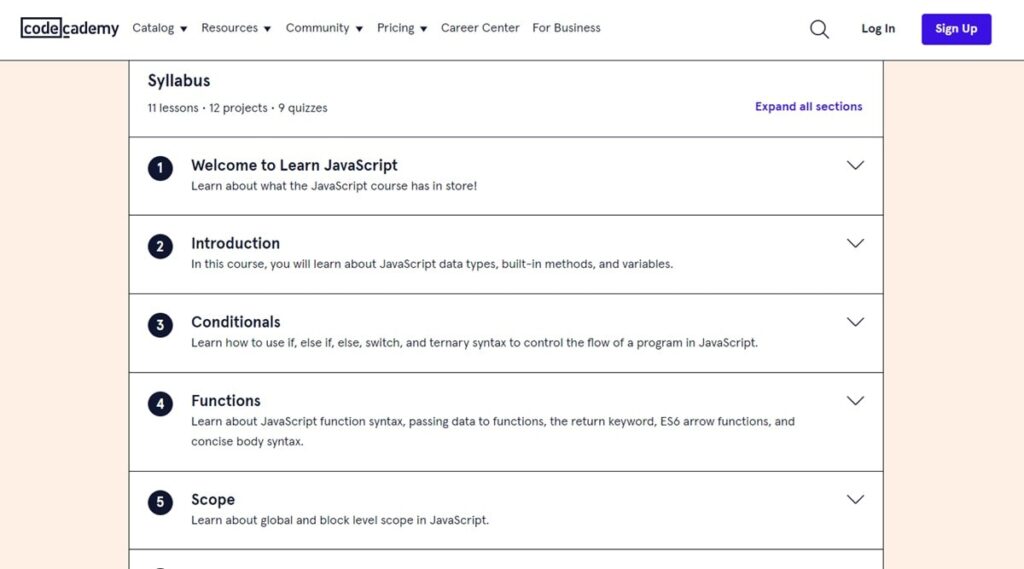Image resolution: width=1024 pixels, height=569 pixels.
Task: Click the number 3 circle badge
Action: [x=160, y=325]
